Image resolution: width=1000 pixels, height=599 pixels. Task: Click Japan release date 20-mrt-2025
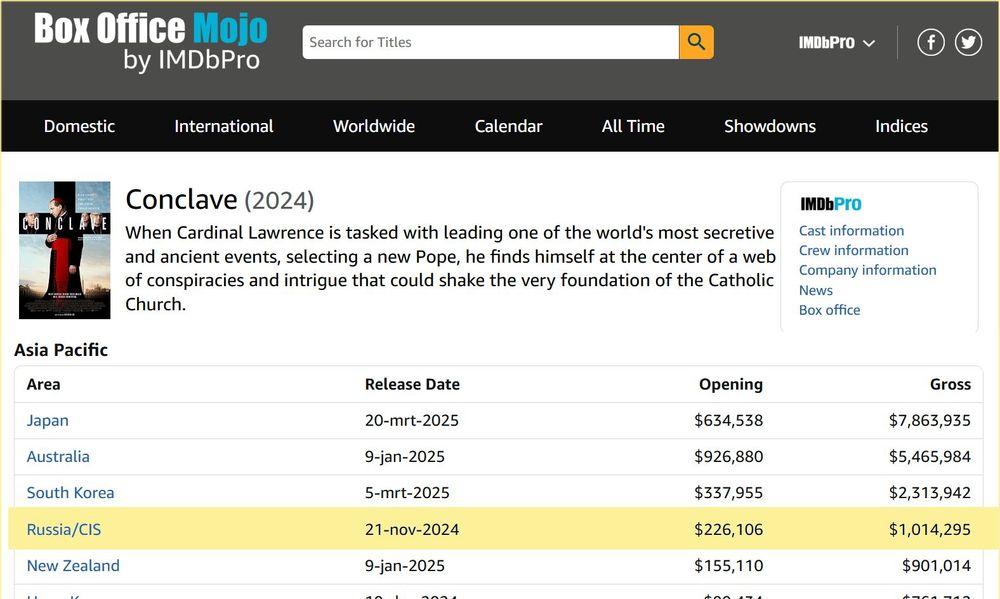[x=411, y=420]
